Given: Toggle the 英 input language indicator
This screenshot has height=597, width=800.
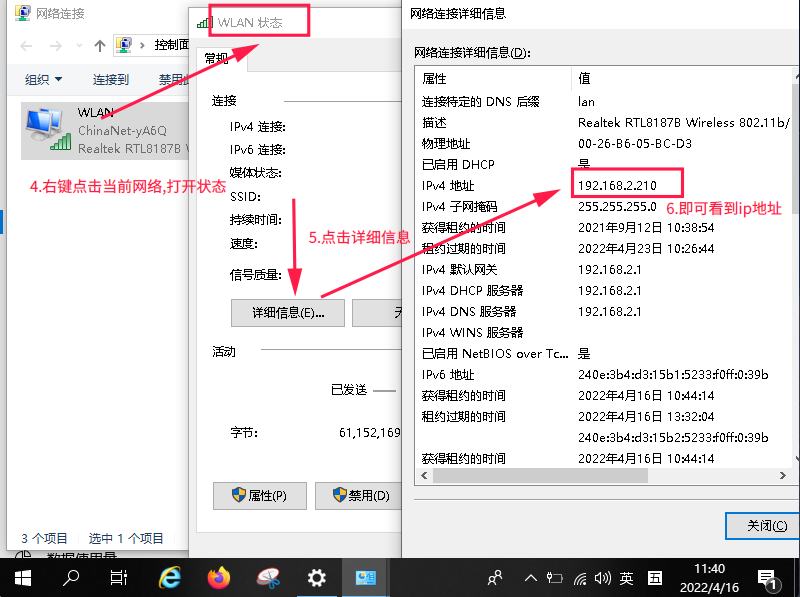Looking at the screenshot, I should coord(626,578).
